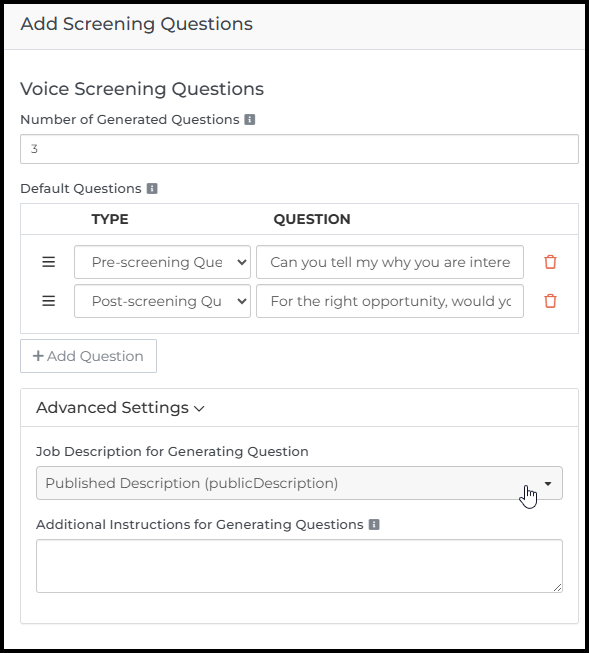Focus the Number of Generated Questions field

coord(299,149)
